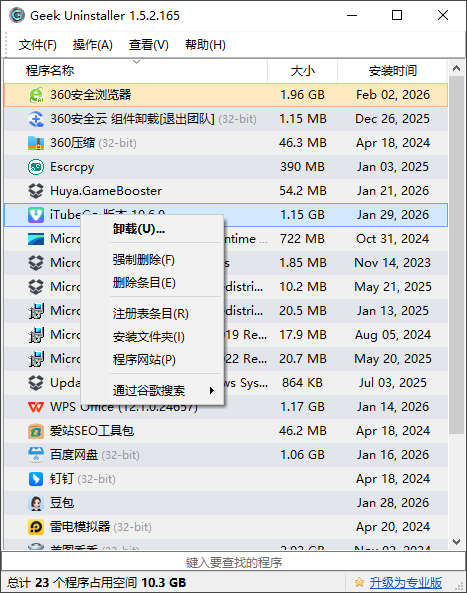Click the 钉钉 icon
The width and height of the screenshot is (467, 593).
(36, 479)
